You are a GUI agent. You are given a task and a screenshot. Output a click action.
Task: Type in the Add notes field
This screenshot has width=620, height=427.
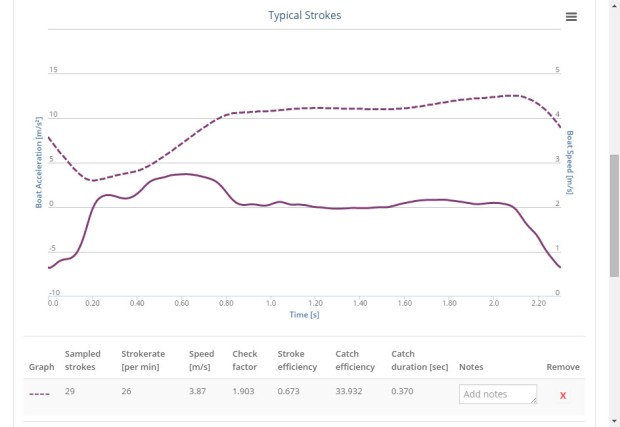(x=496, y=394)
